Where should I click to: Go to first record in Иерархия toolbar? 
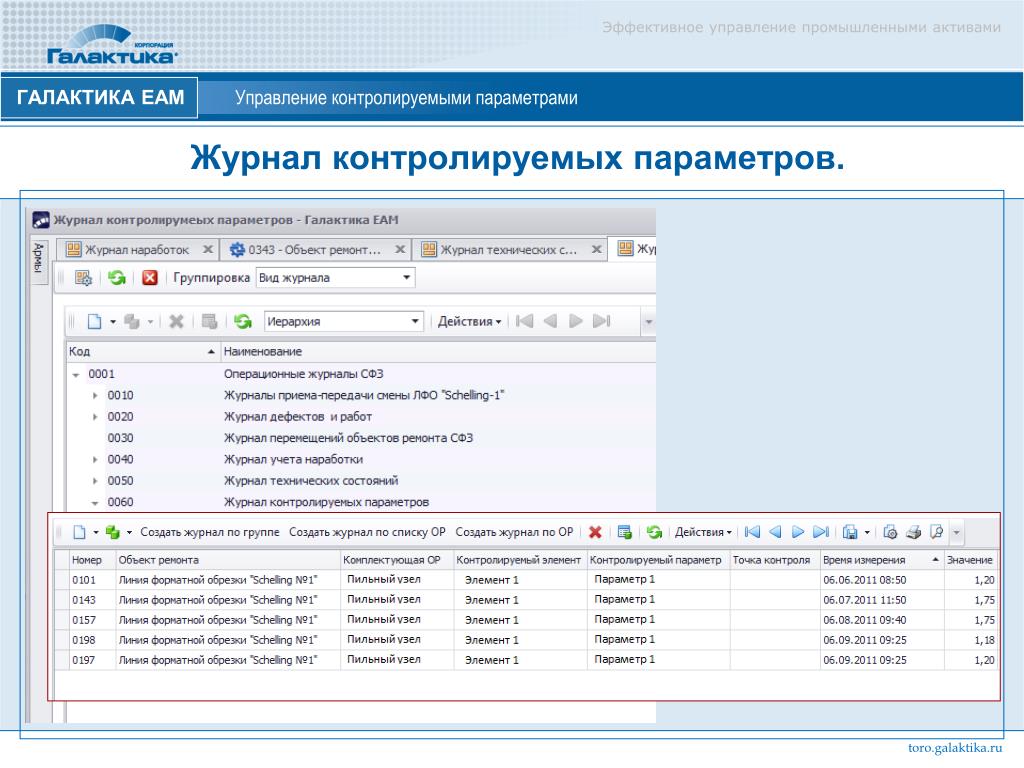524,321
